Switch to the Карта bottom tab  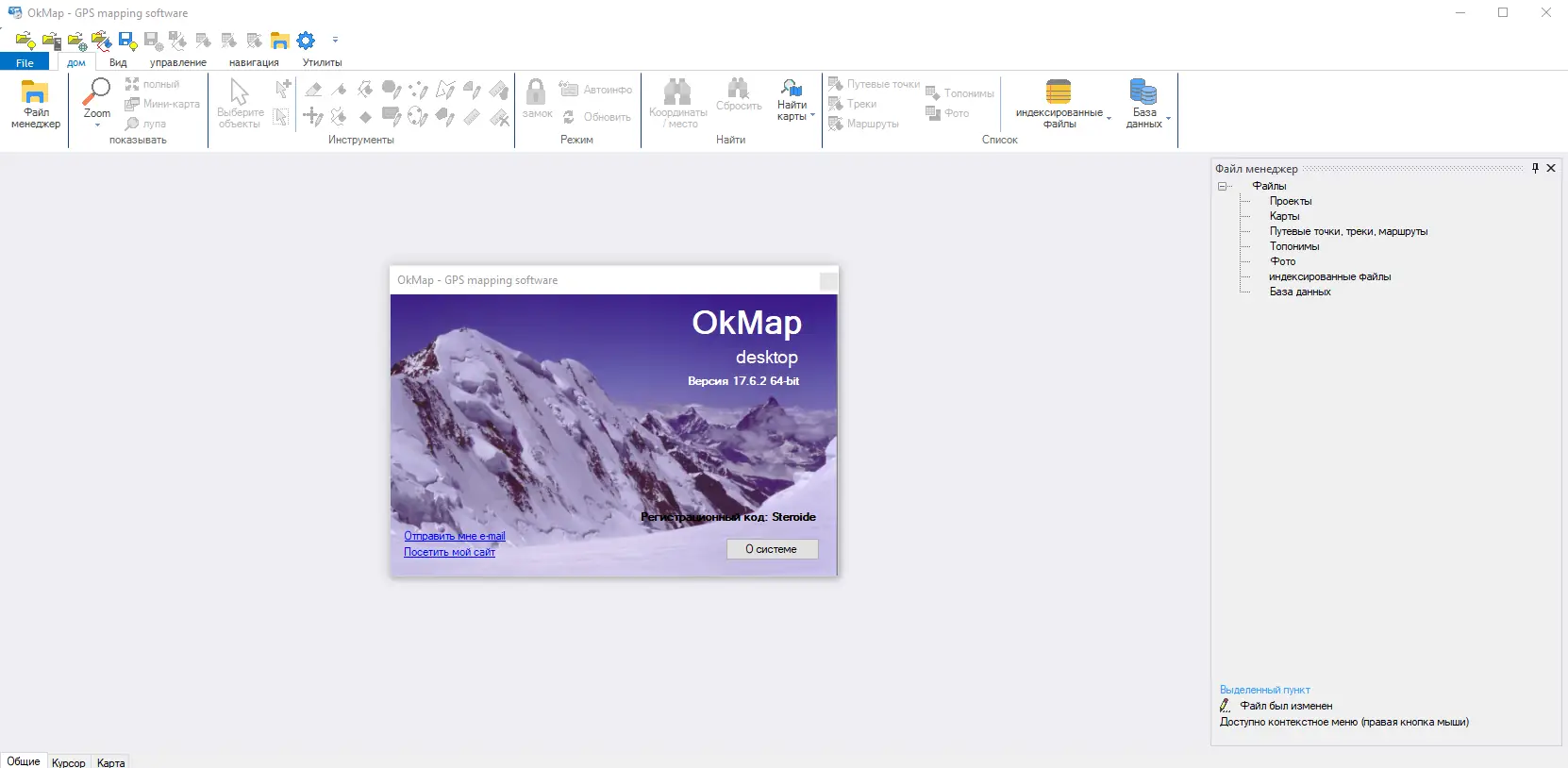[110, 762]
